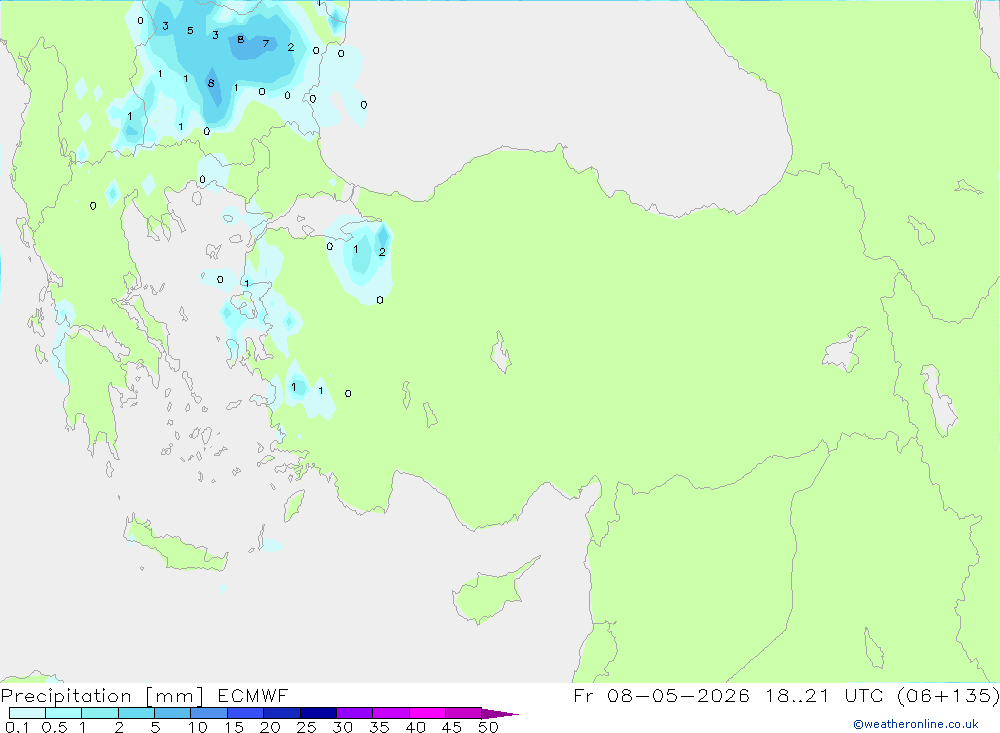Image resolution: width=1000 pixels, height=733 pixels.
Task: Click the 0.5–1 mm legend color swatch
Action: (x=63, y=713)
